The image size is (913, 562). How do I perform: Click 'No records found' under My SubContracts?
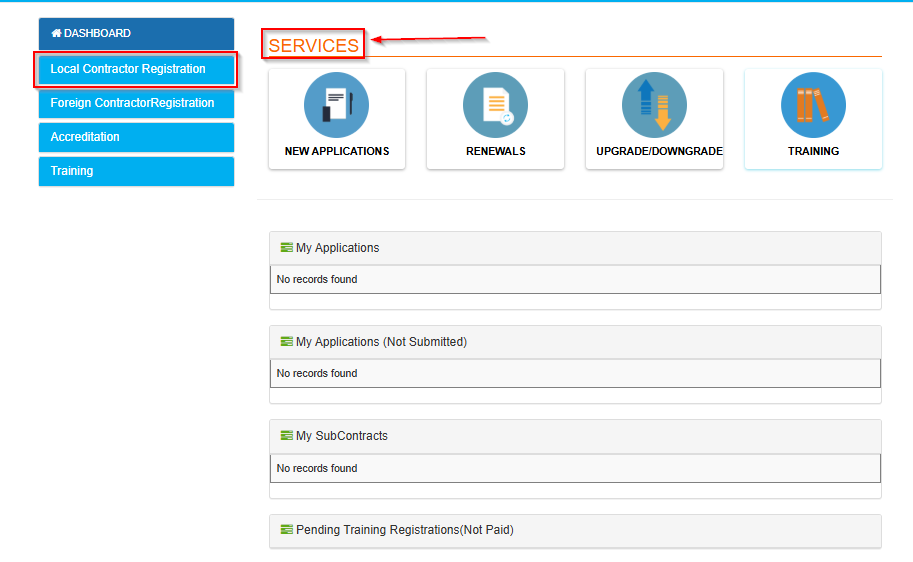coord(317,468)
